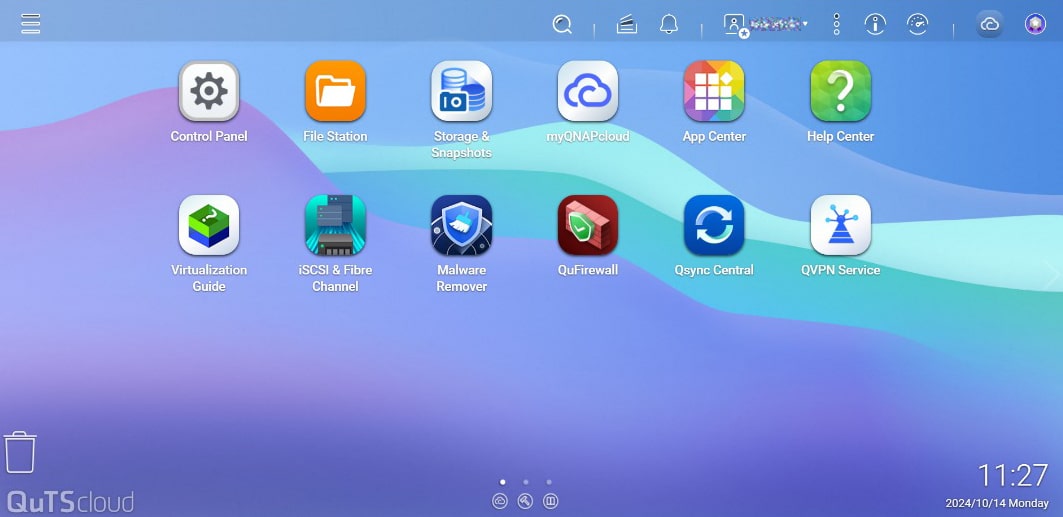The width and height of the screenshot is (1063, 517).
Task: Select the first desktop page dot
Action: point(502,482)
